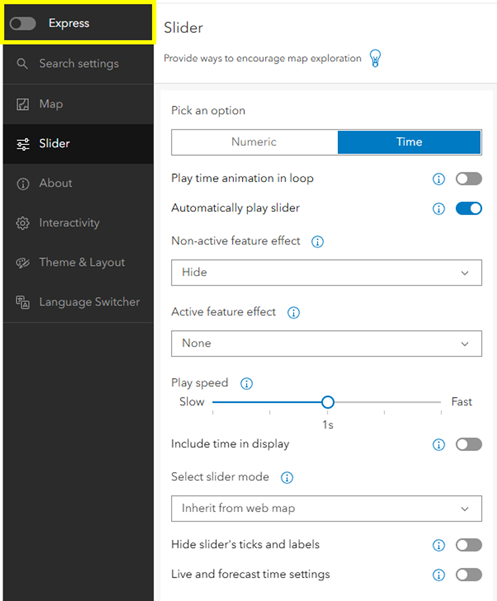Enable Play time animation in loop

(x=469, y=179)
